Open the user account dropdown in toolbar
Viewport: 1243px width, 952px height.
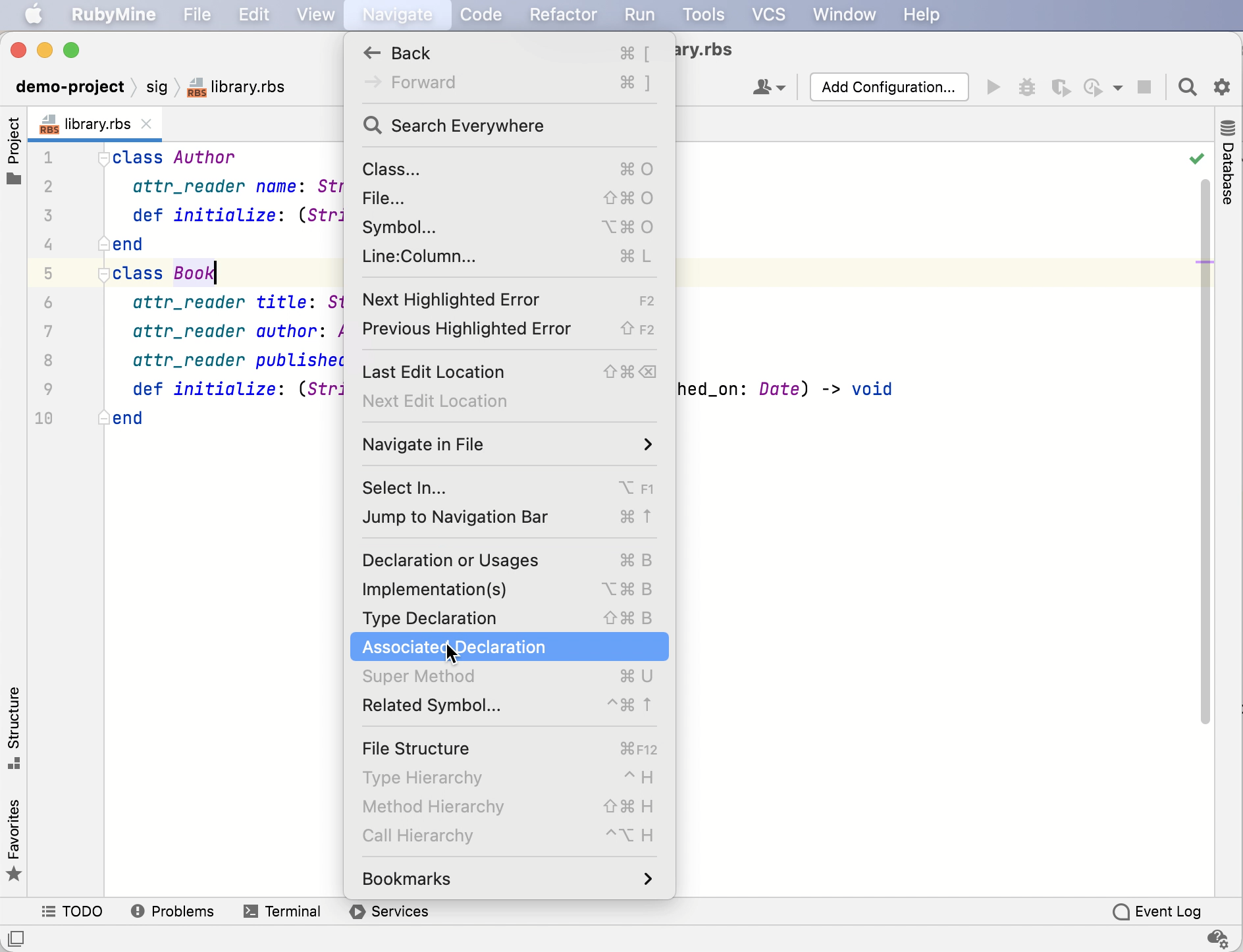[x=769, y=88]
